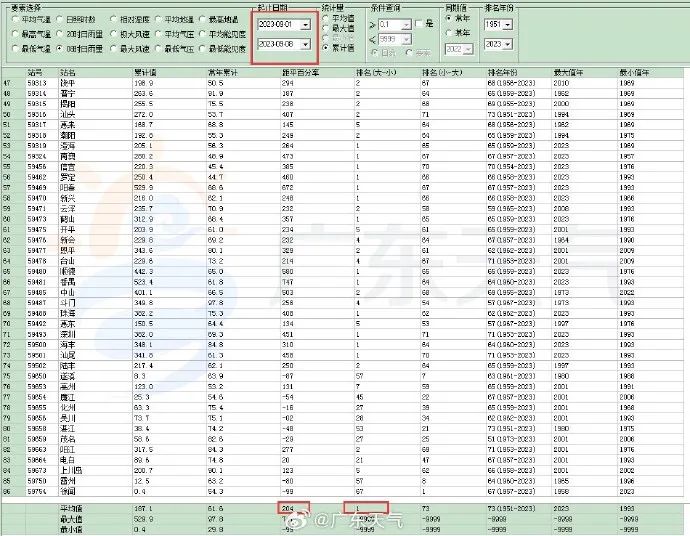Choose the 日照时数 radio button
The height and width of the screenshot is (536, 690).
tap(60, 19)
